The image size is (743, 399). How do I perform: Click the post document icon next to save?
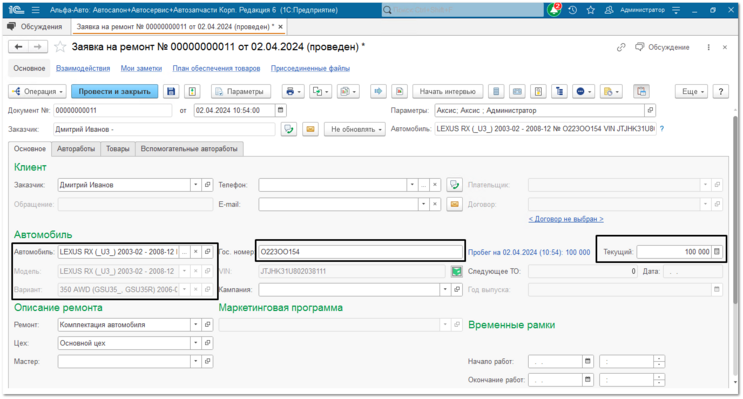pyautogui.click(x=192, y=91)
